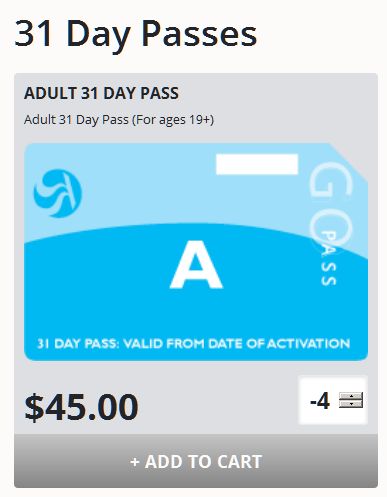The width and height of the screenshot is (387, 497).
Task: Click the large white letter A
Action: point(196,265)
